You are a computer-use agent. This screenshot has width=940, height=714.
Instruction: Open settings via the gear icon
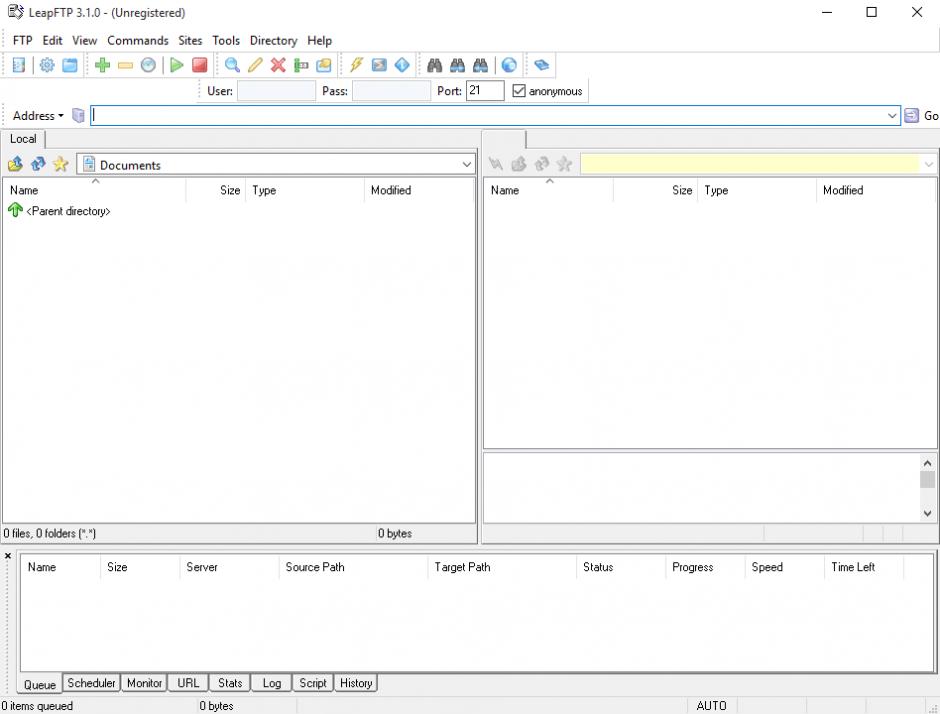point(47,65)
